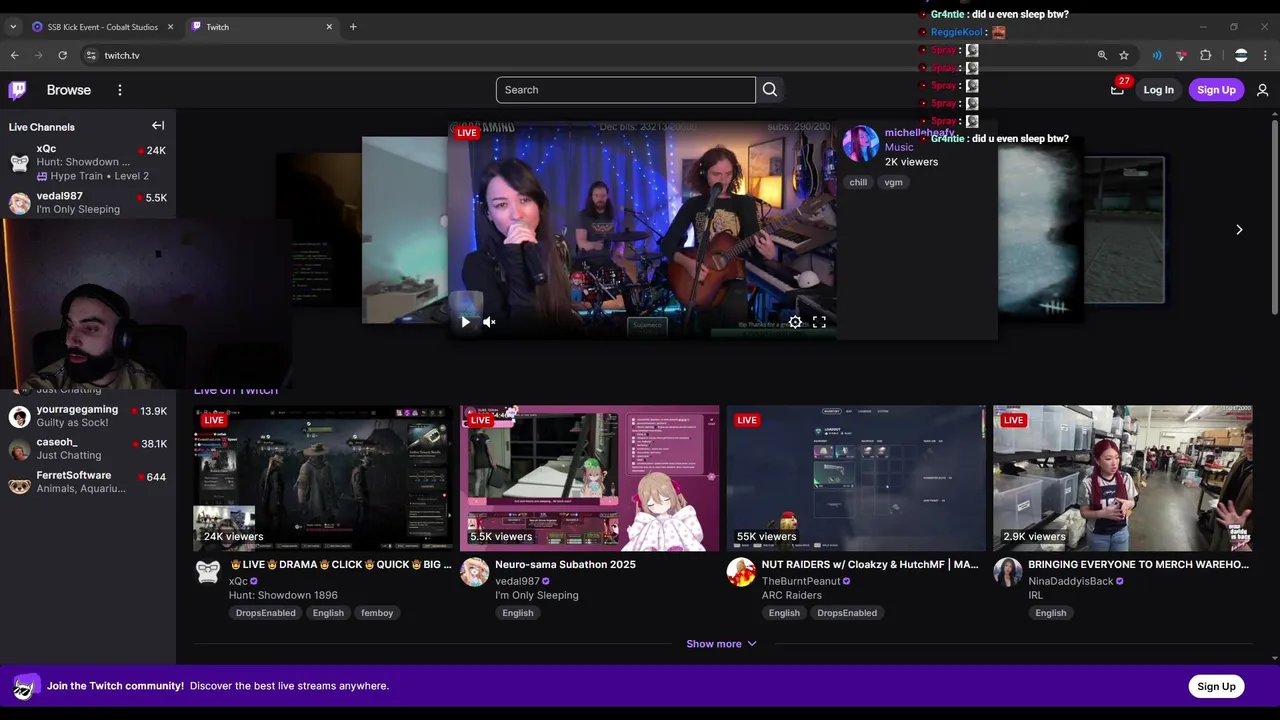Expand the Show more streams link
Screen dimensions: 1280x720
click(x=721, y=644)
